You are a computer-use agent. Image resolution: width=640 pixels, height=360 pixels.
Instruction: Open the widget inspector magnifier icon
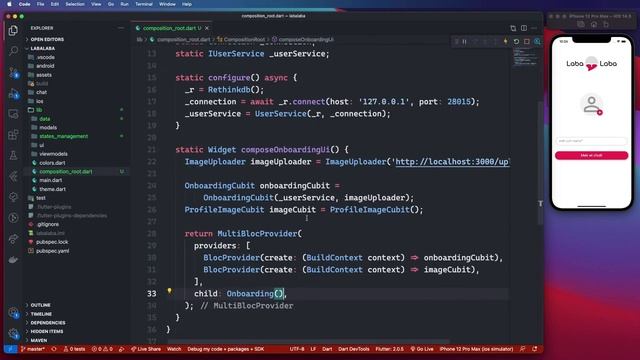[x=537, y=42]
